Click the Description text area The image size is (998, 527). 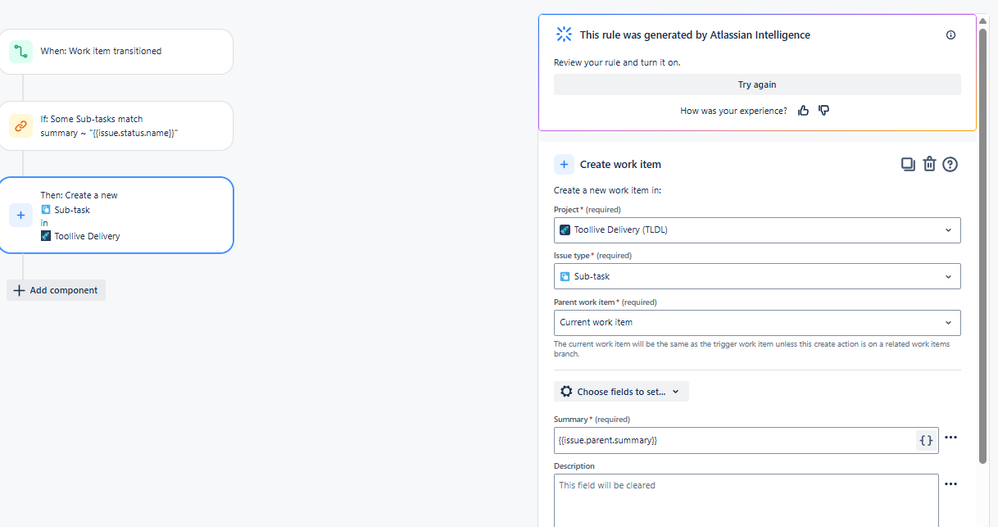pos(746,500)
